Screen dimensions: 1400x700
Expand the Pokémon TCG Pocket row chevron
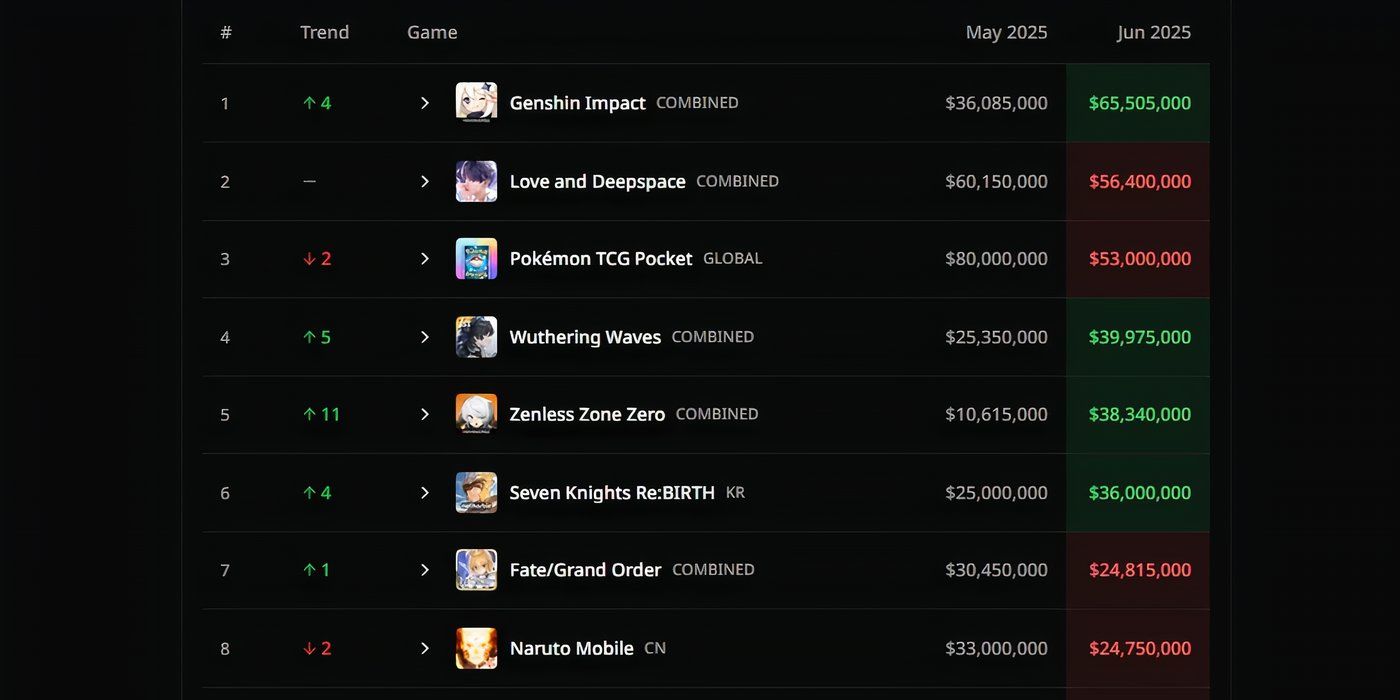pyautogui.click(x=424, y=259)
